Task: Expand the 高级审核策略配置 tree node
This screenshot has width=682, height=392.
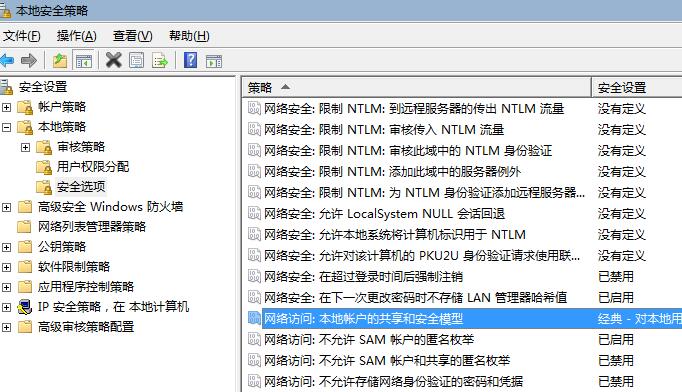Action: pyautogui.click(x=7, y=327)
